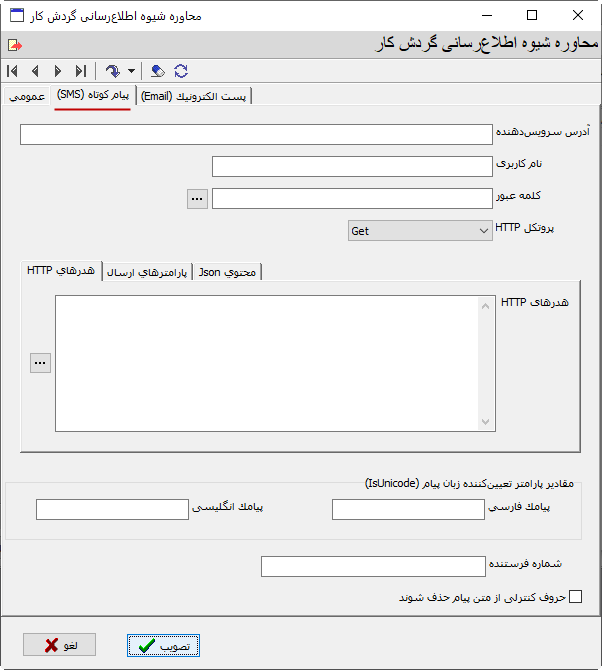Click the blue curved-arrow toolbar icon
The height and width of the screenshot is (670, 602).
click(112, 71)
